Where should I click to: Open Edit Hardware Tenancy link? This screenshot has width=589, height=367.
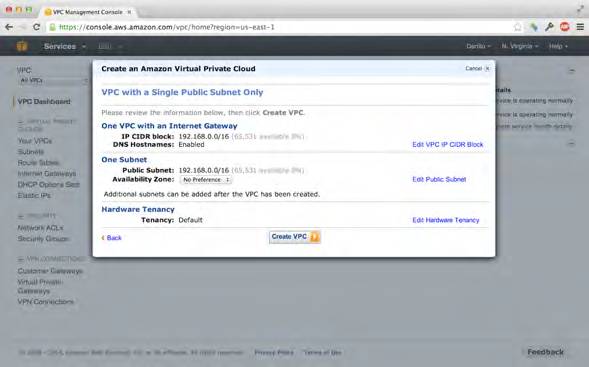[446, 220]
